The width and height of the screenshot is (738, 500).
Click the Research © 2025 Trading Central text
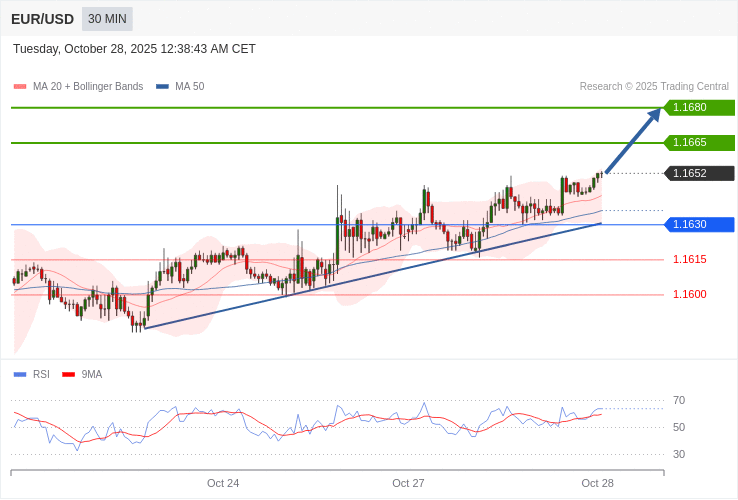[x=654, y=87]
